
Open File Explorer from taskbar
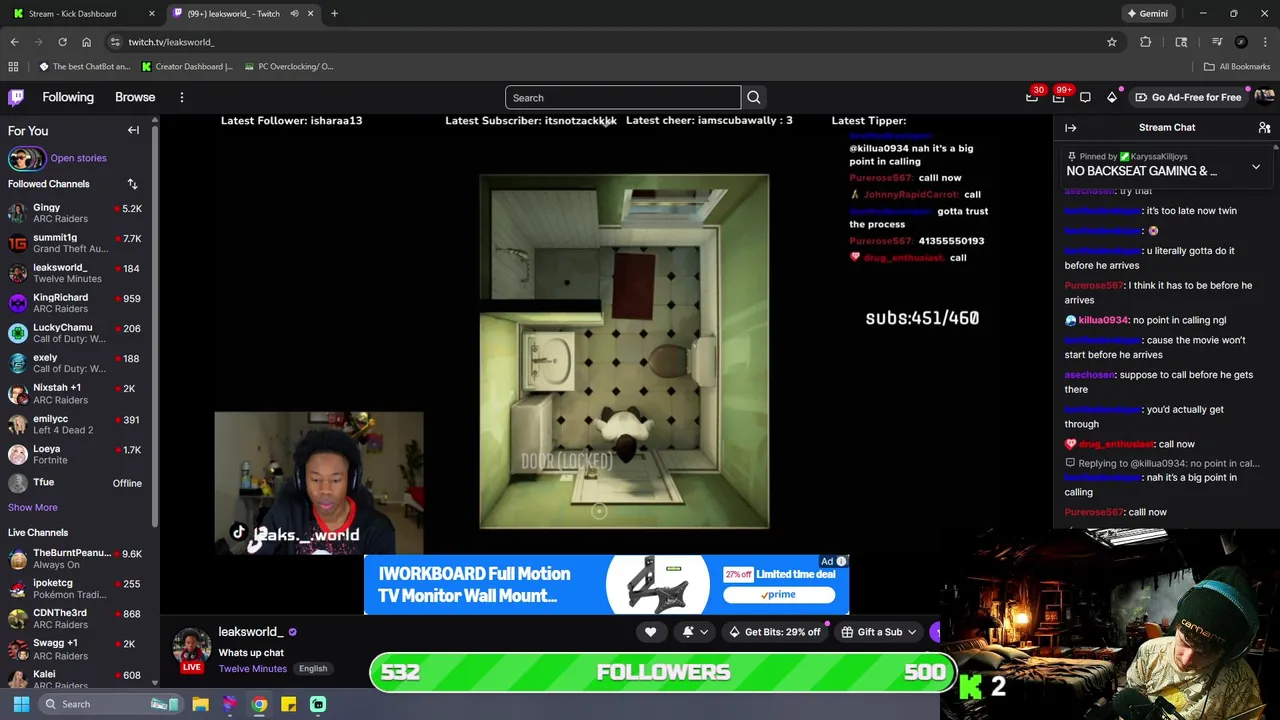[200, 704]
